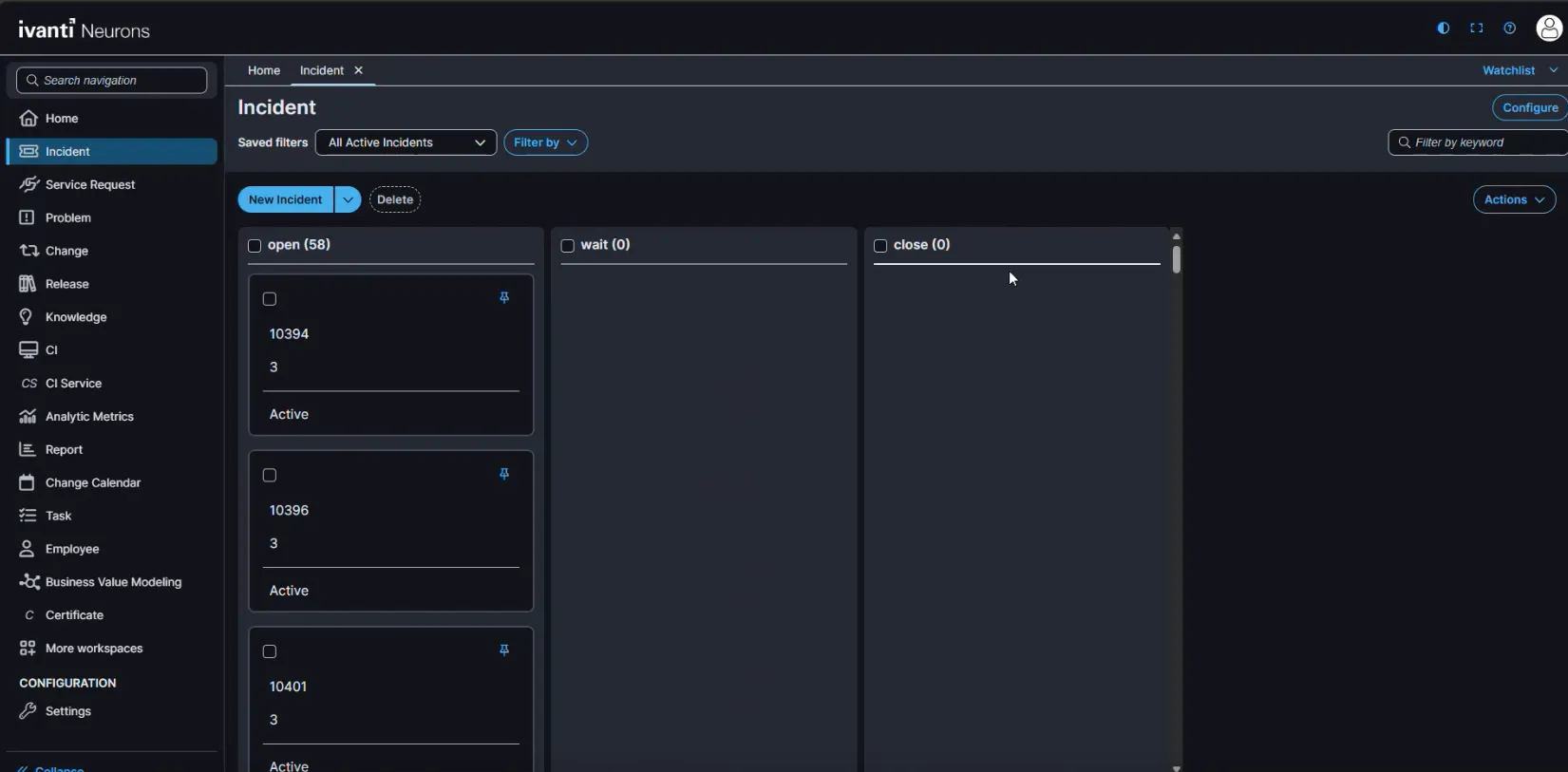
Task: Click the Analytic Metrics chart icon
Action: click(28, 417)
